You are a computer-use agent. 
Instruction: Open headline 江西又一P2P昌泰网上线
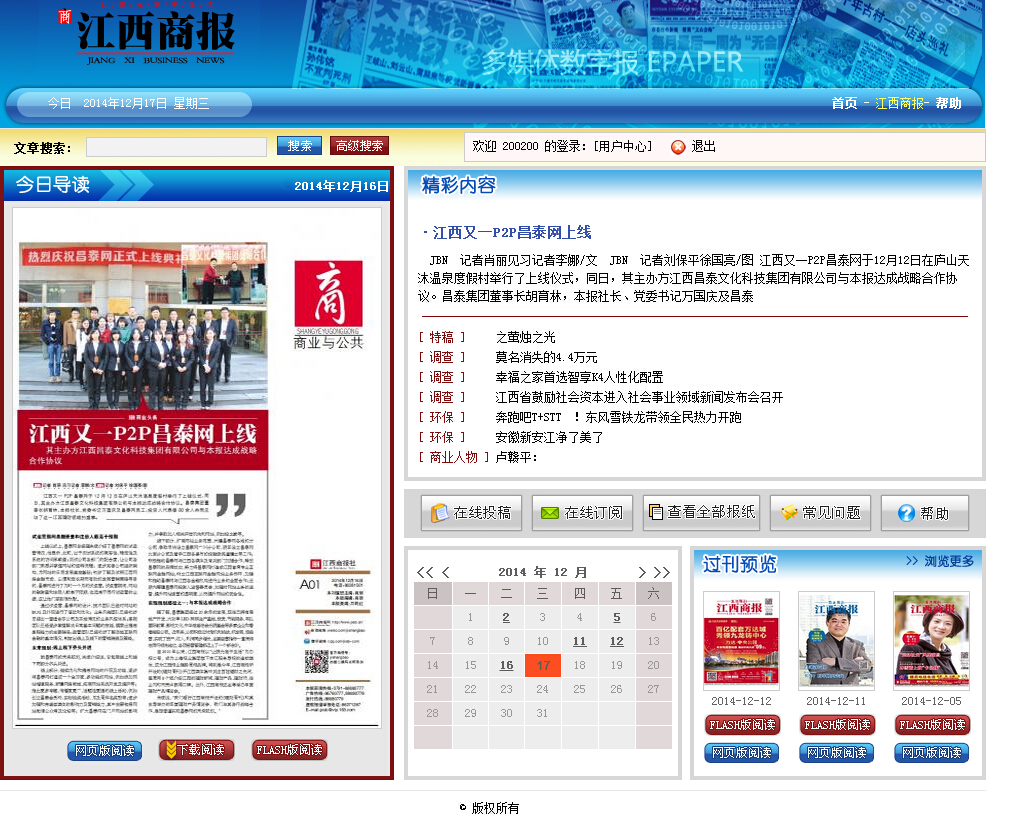(x=512, y=233)
